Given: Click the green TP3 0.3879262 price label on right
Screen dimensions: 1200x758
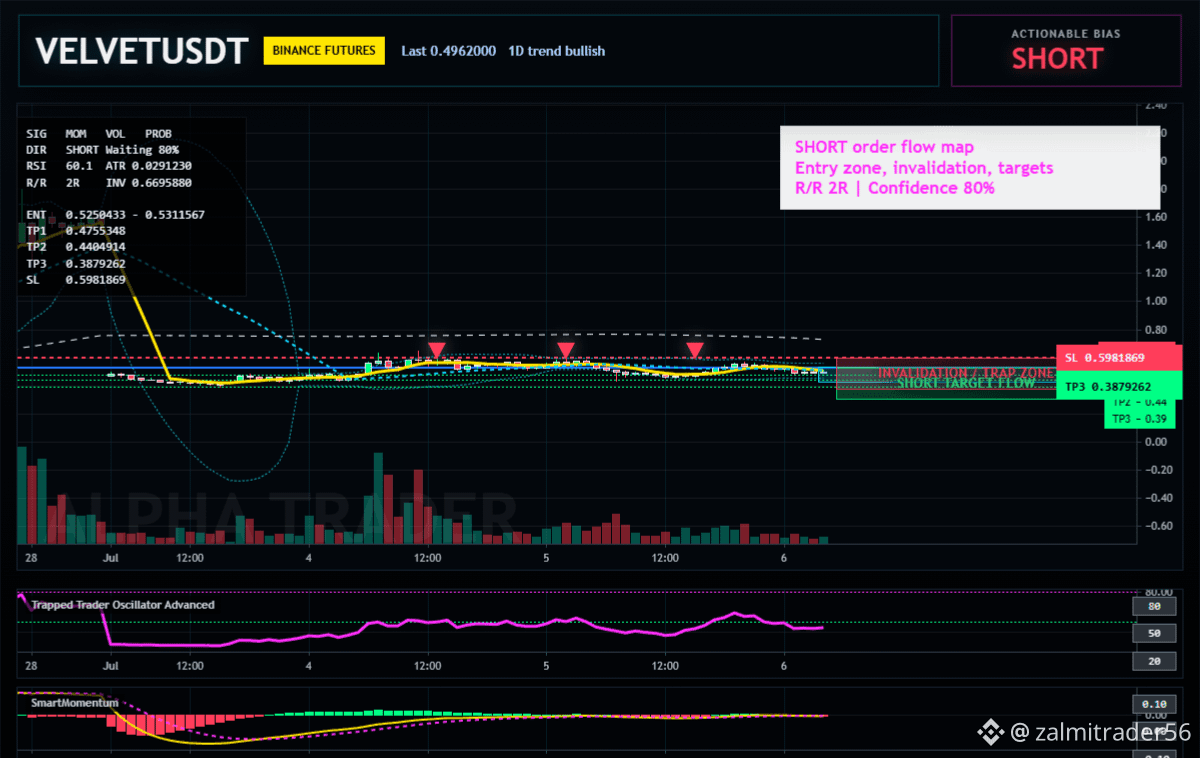Looking at the screenshot, I should point(1119,386).
